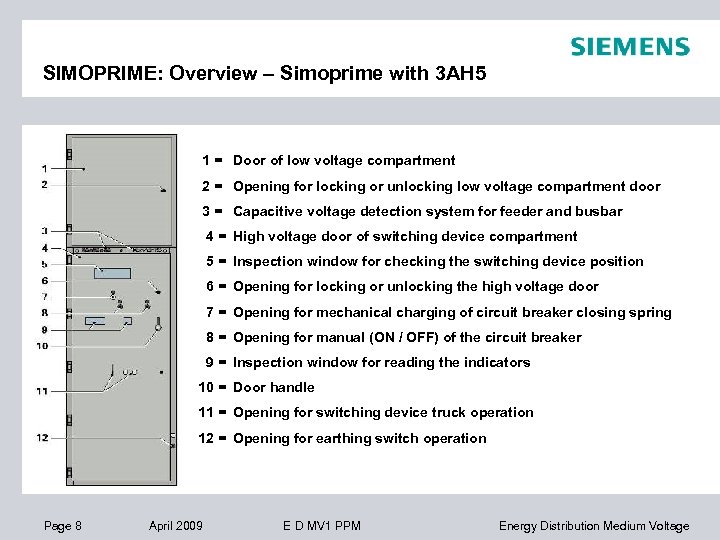Select 'Opening for earthing switch operation' text
The height and width of the screenshot is (540, 720).
tap(360, 438)
